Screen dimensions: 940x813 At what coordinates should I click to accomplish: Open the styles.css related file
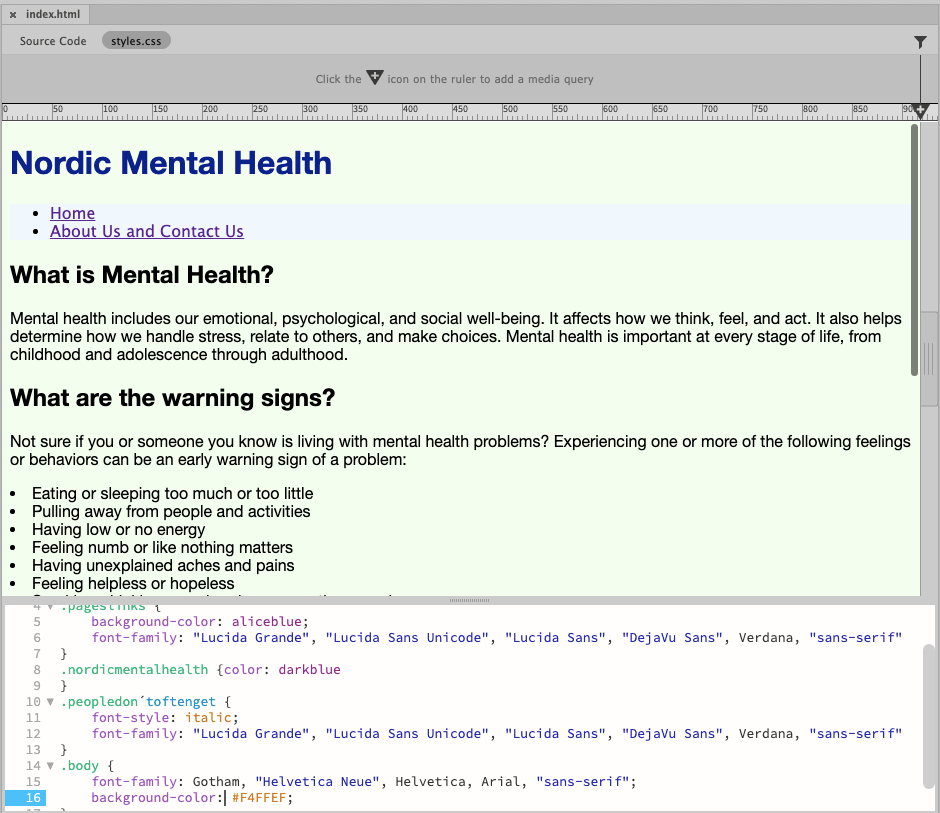[x=136, y=41]
